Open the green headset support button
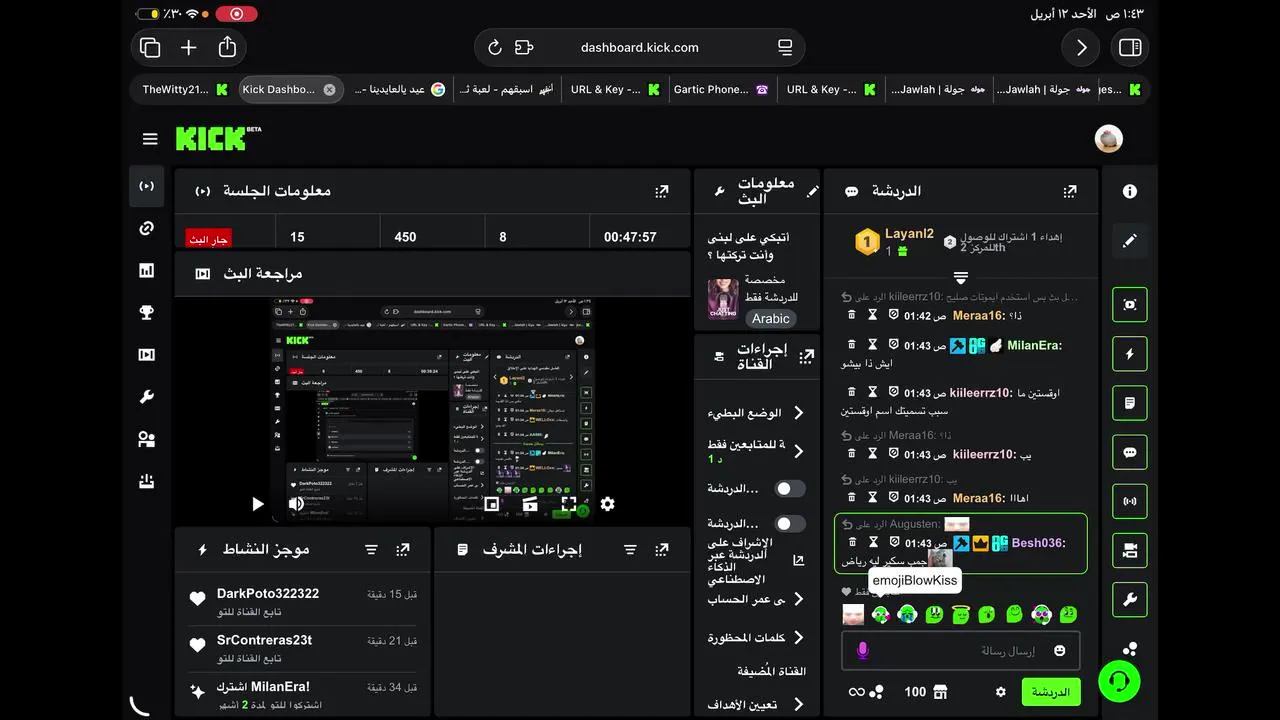Viewport: 1280px width, 720px height. pos(1119,681)
